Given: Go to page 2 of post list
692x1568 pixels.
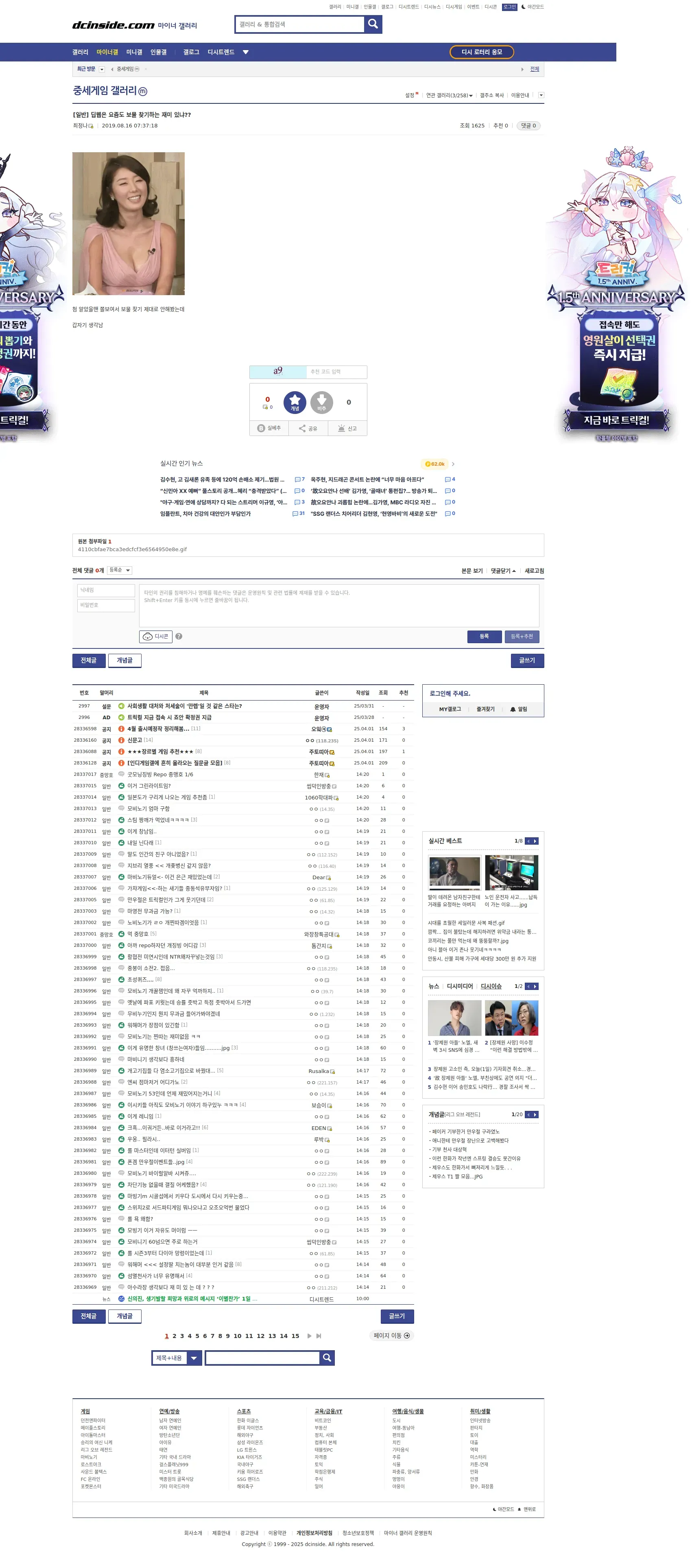Looking at the screenshot, I should pos(174,1336).
